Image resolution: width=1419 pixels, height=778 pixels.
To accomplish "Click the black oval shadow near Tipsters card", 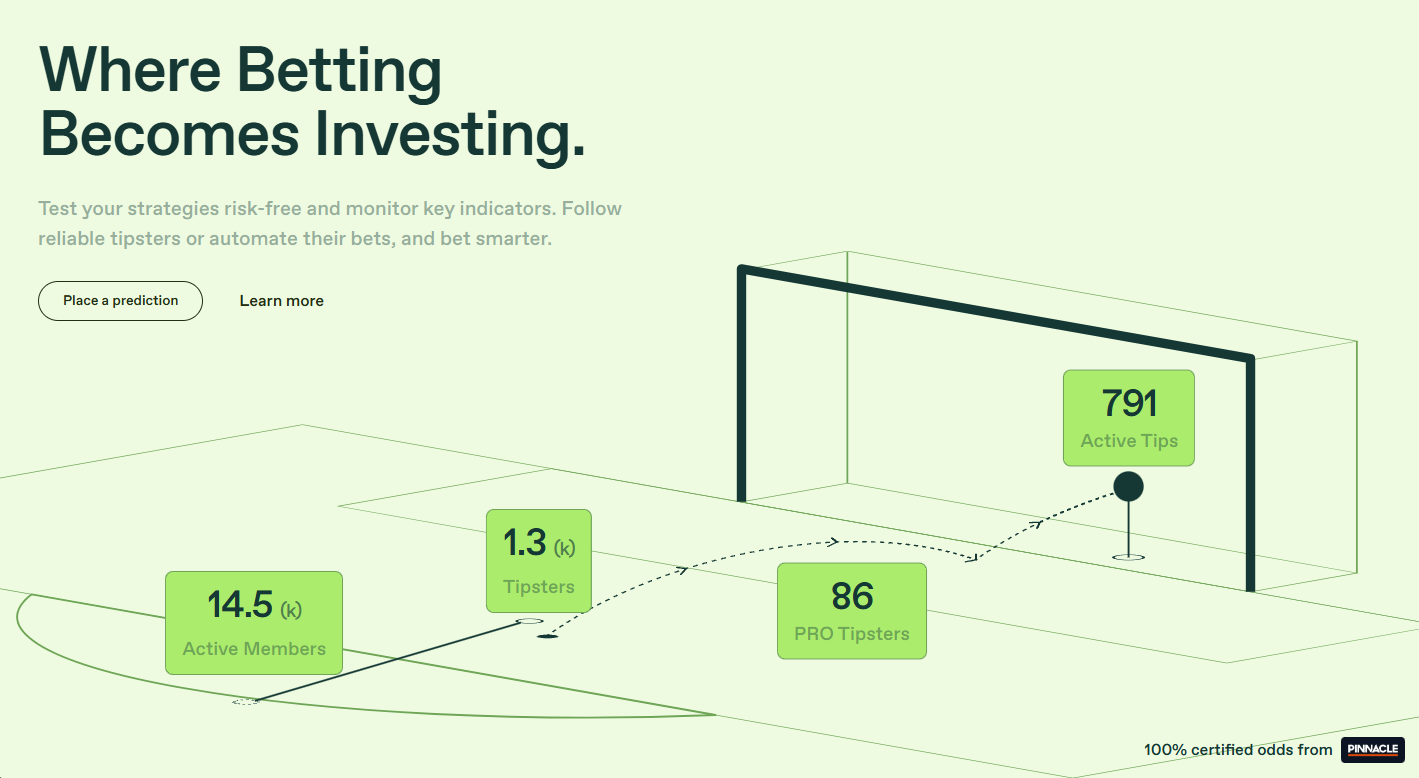I will (547, 636).
